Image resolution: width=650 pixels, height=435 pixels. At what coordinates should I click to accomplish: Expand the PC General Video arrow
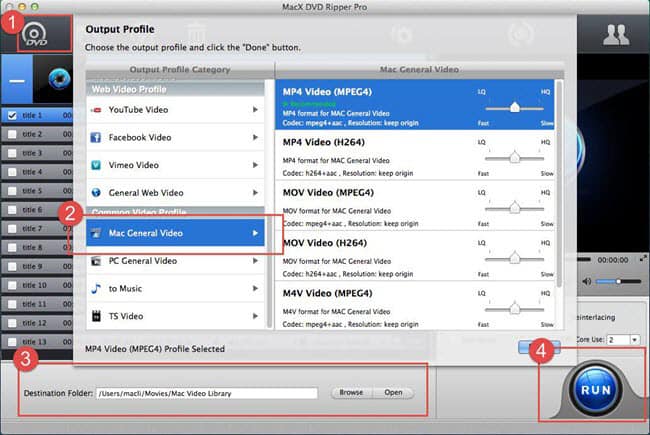pos(255,261)
